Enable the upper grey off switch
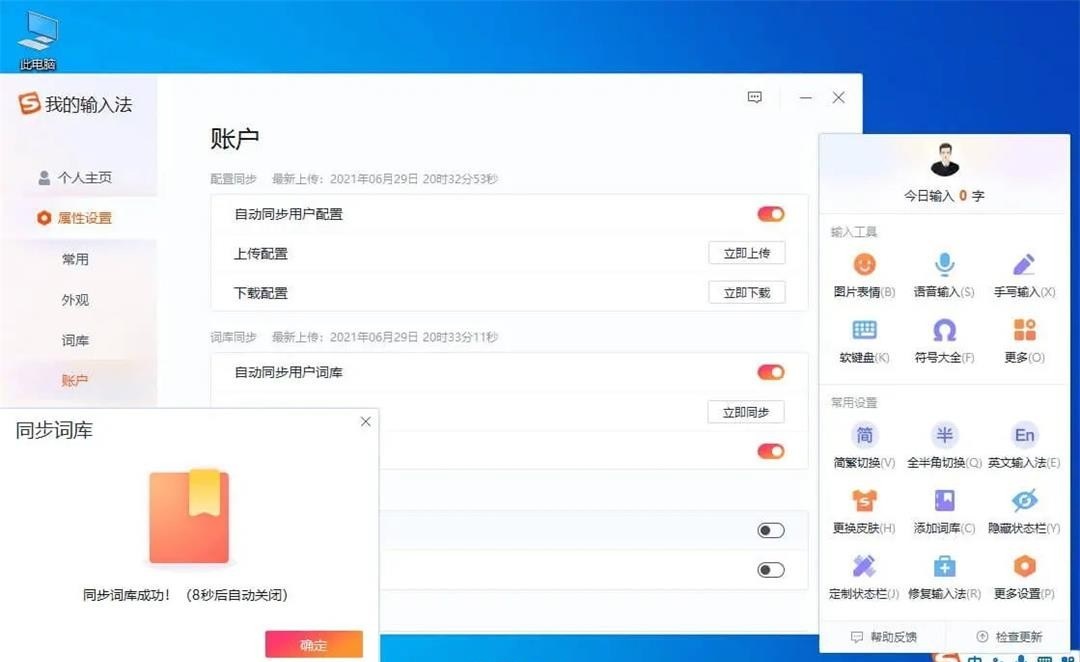1080x662 pixels. (771, 530)
